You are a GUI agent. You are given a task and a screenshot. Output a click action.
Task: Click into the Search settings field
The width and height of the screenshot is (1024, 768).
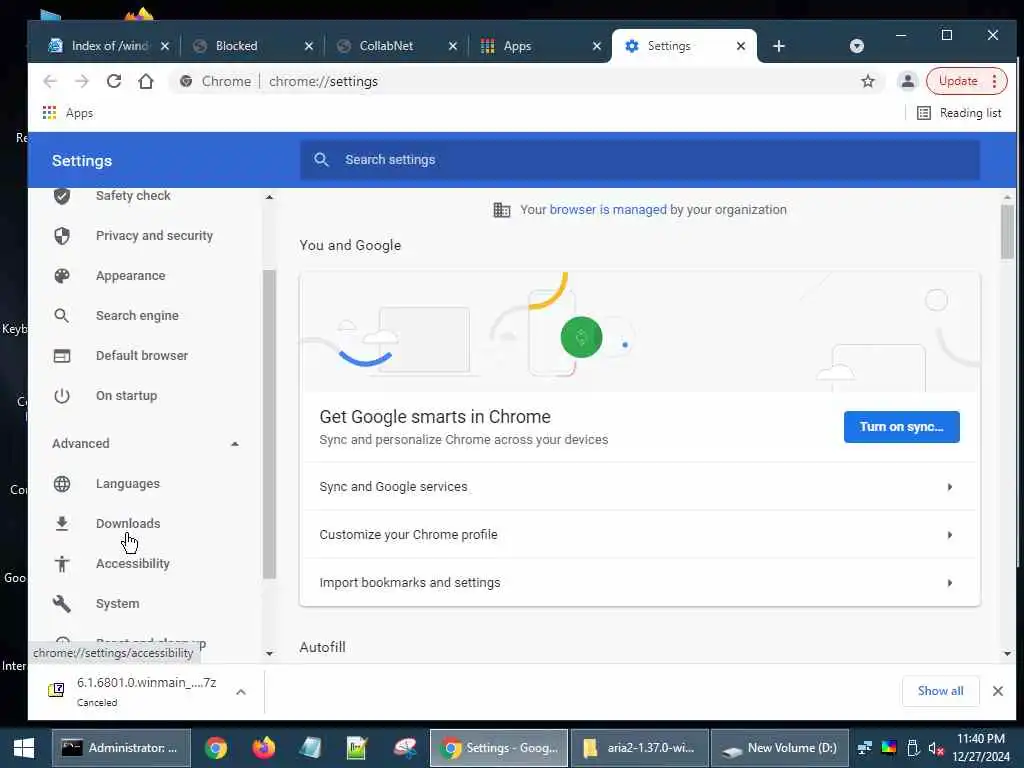point(640,159)
